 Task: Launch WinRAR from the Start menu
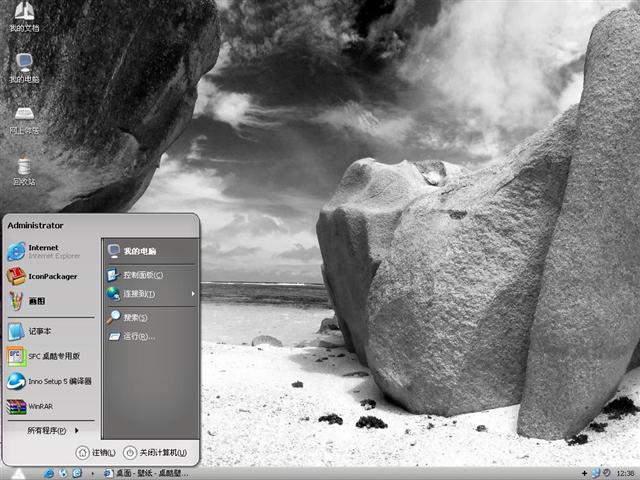38,406
